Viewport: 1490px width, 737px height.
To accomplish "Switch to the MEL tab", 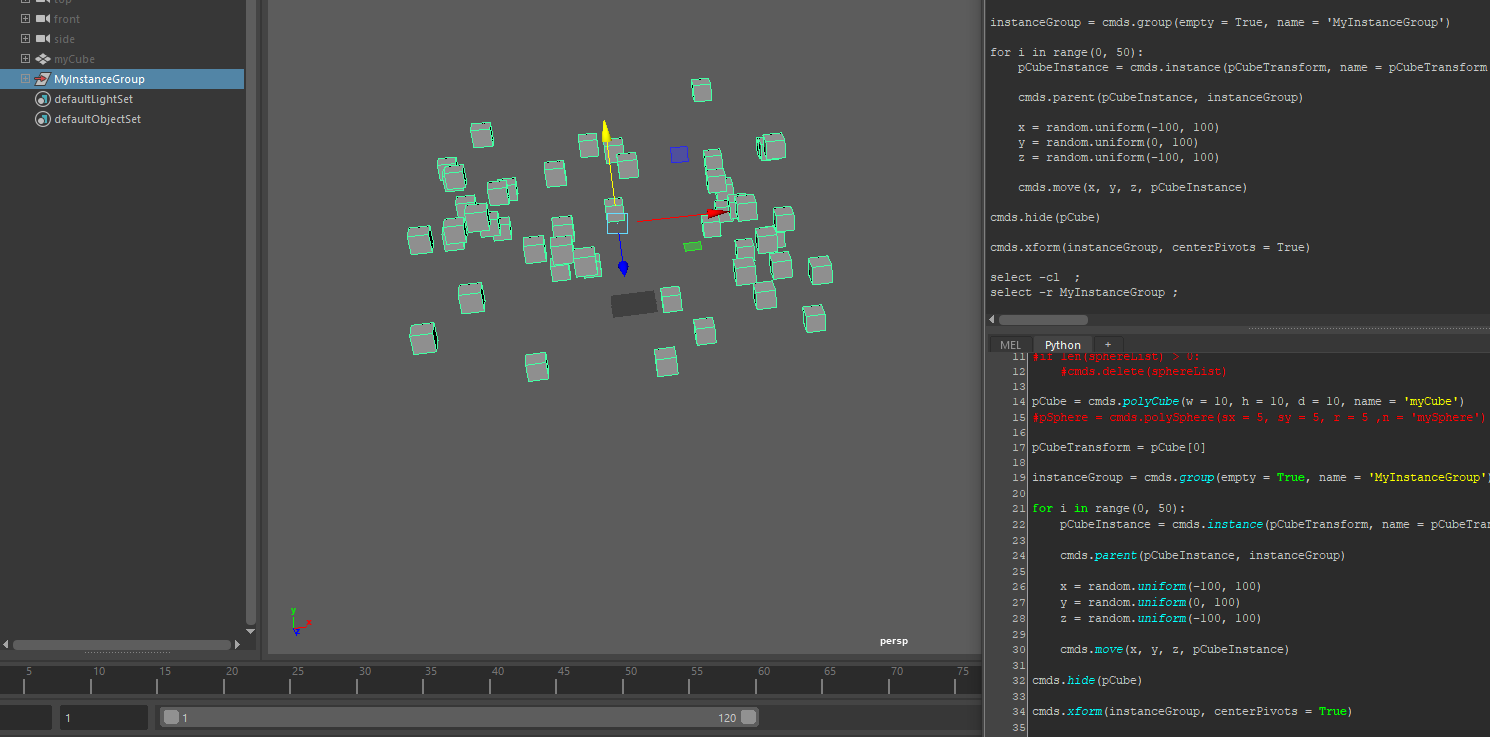I will pos(1011,344).
